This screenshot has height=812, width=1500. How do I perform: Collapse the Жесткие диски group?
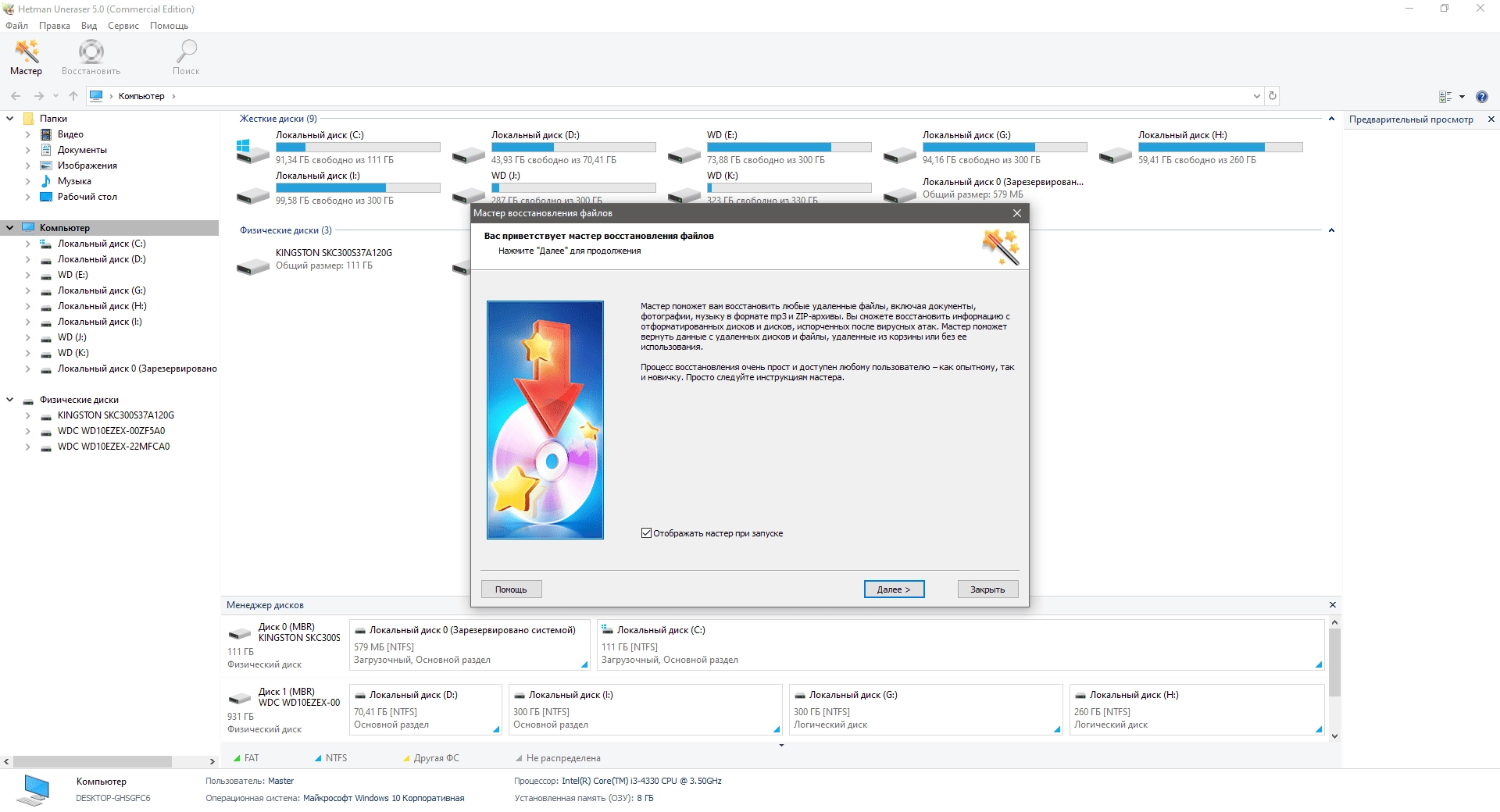pyautogui.click(x=1331, y=119)
